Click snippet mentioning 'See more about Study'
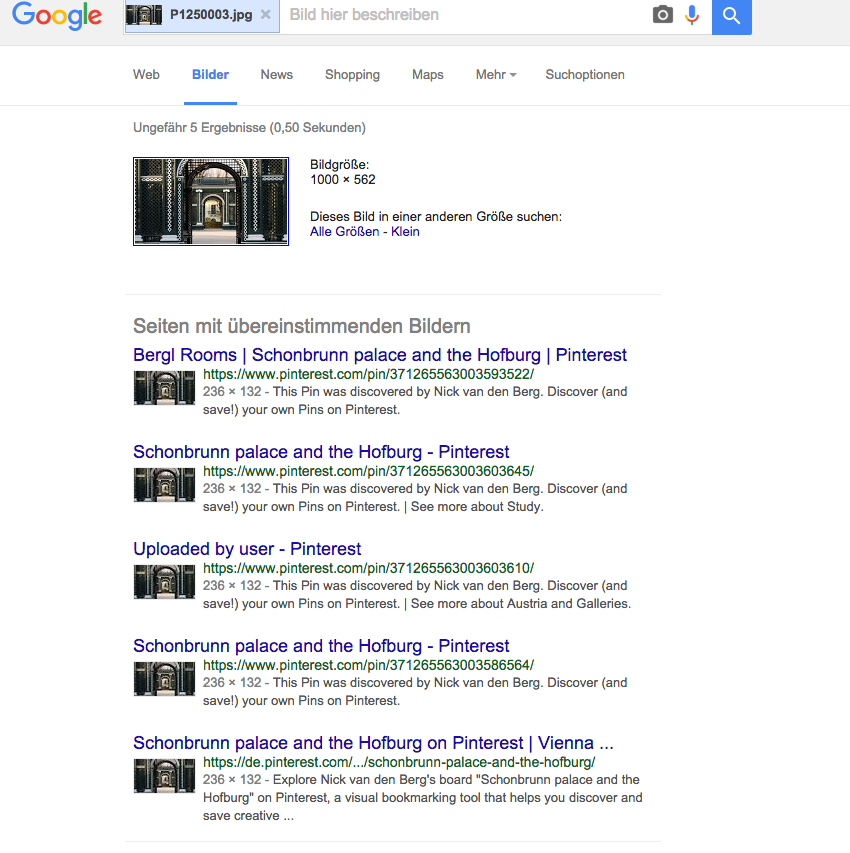850x853 pixels. [415, 497]
